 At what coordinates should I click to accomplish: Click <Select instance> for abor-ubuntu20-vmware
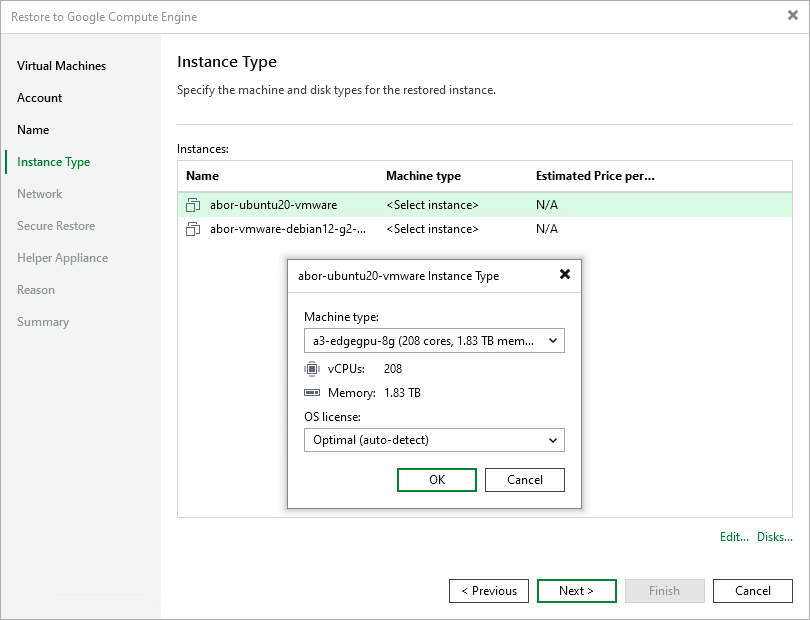pos(432,205)
